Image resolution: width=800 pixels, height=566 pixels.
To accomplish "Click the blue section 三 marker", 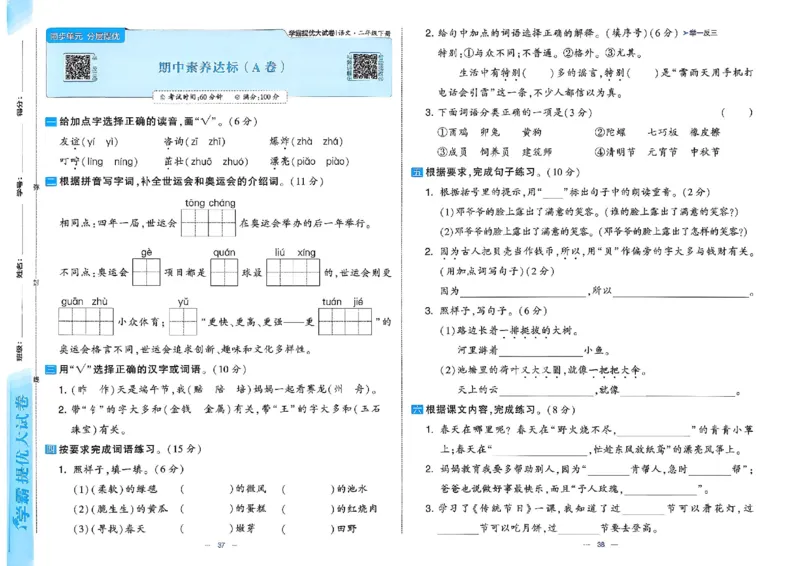I will (51, 370).
